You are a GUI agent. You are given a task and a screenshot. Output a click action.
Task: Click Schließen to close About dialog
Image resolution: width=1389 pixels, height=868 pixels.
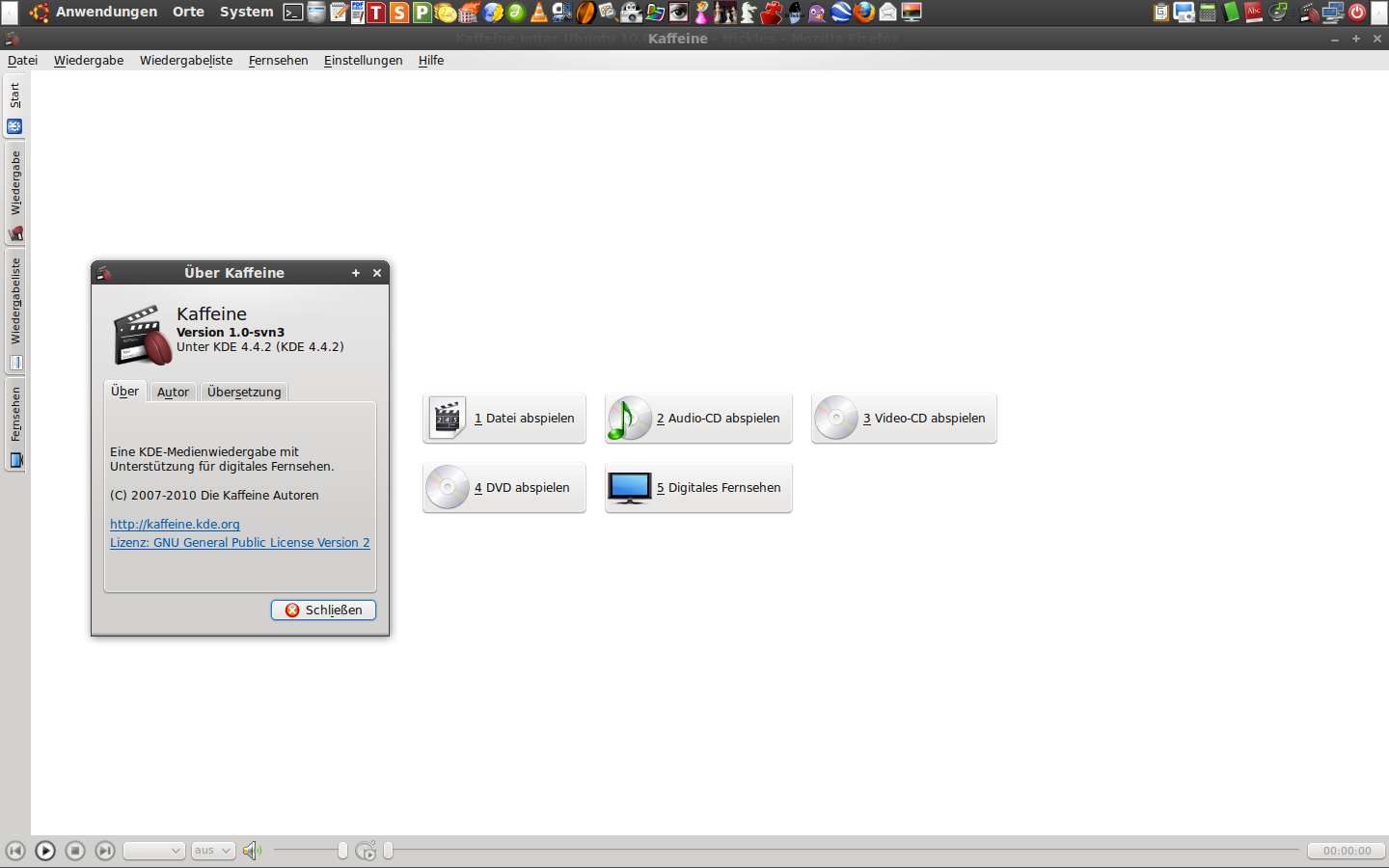(x=323, y=610)
